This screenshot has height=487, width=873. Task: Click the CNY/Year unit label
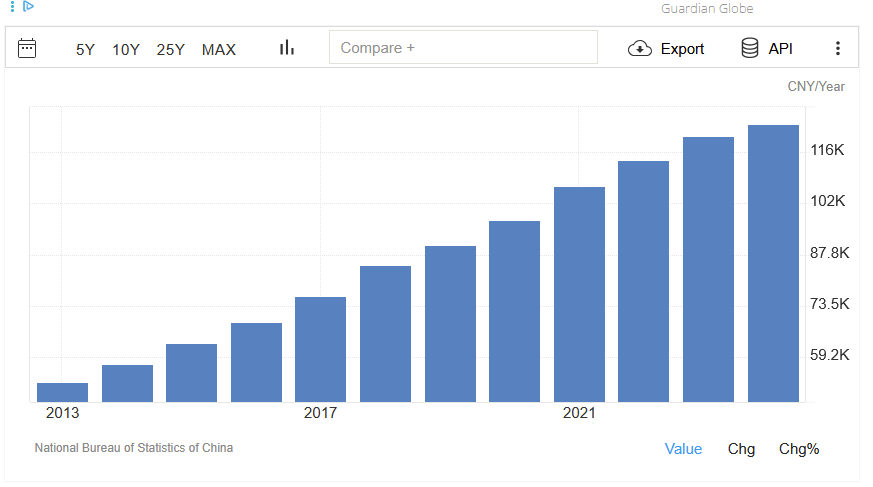816,87
